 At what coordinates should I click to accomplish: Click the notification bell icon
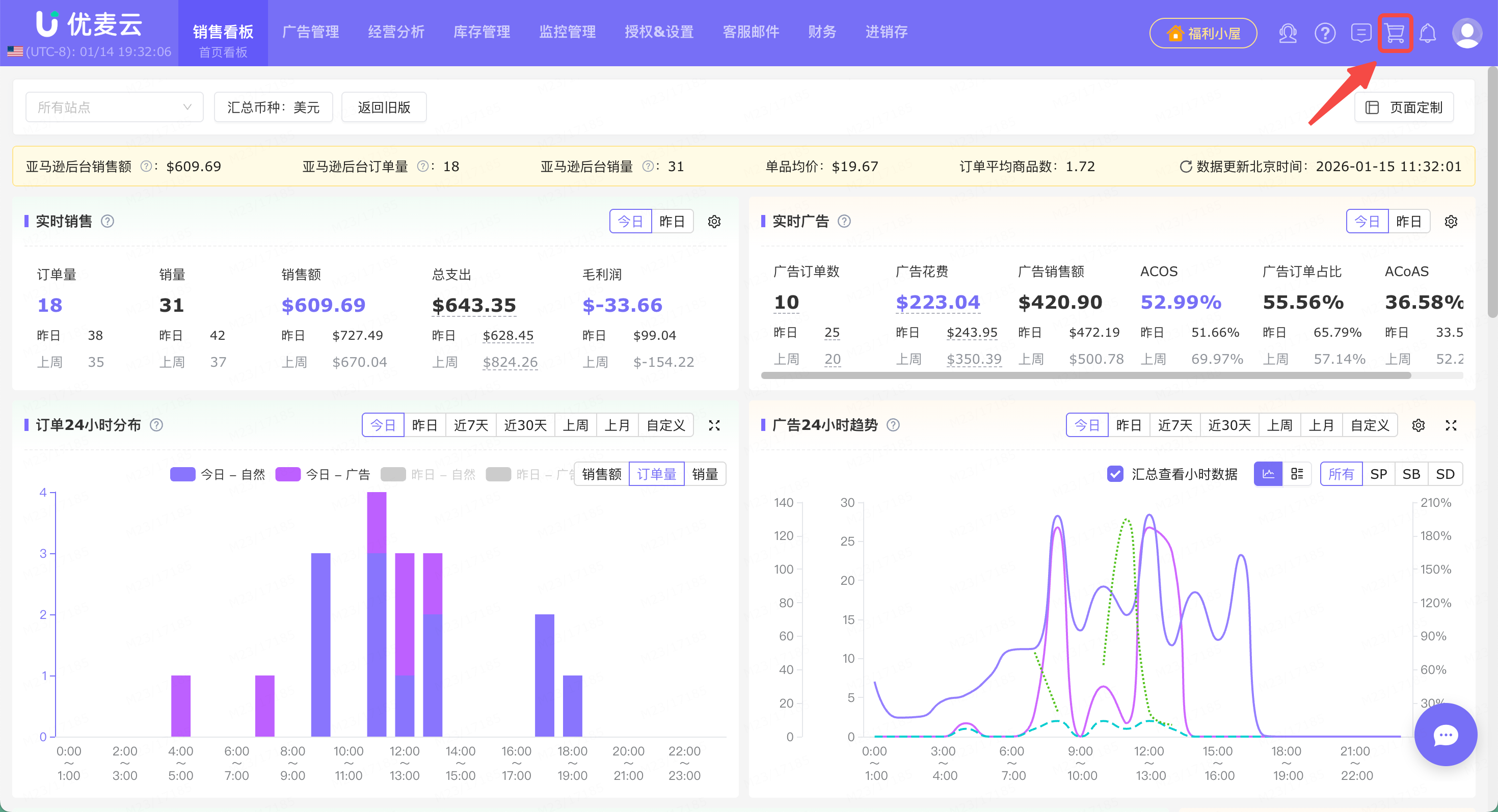1428,33
